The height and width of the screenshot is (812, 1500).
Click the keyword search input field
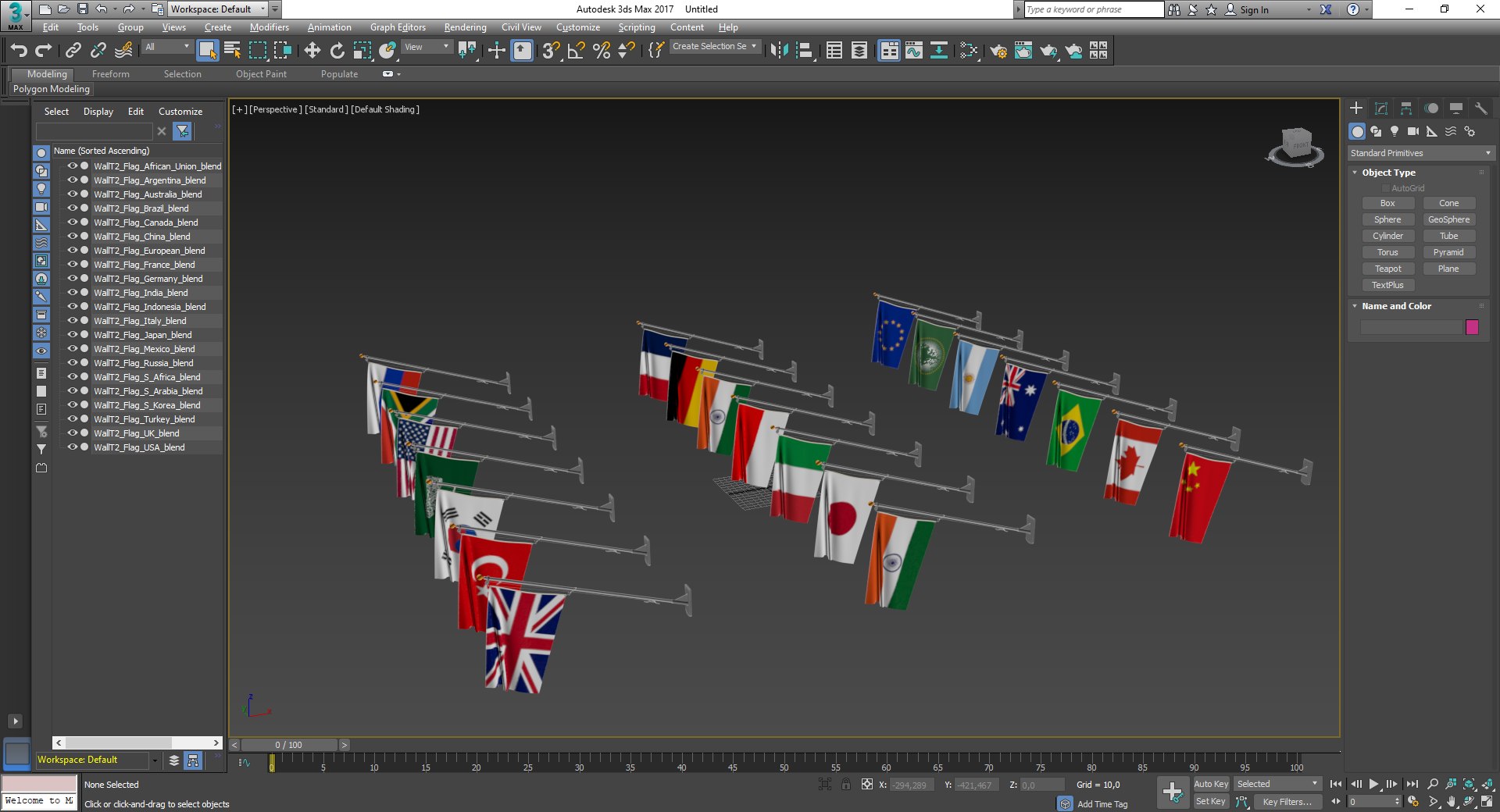click(1093, 9)
